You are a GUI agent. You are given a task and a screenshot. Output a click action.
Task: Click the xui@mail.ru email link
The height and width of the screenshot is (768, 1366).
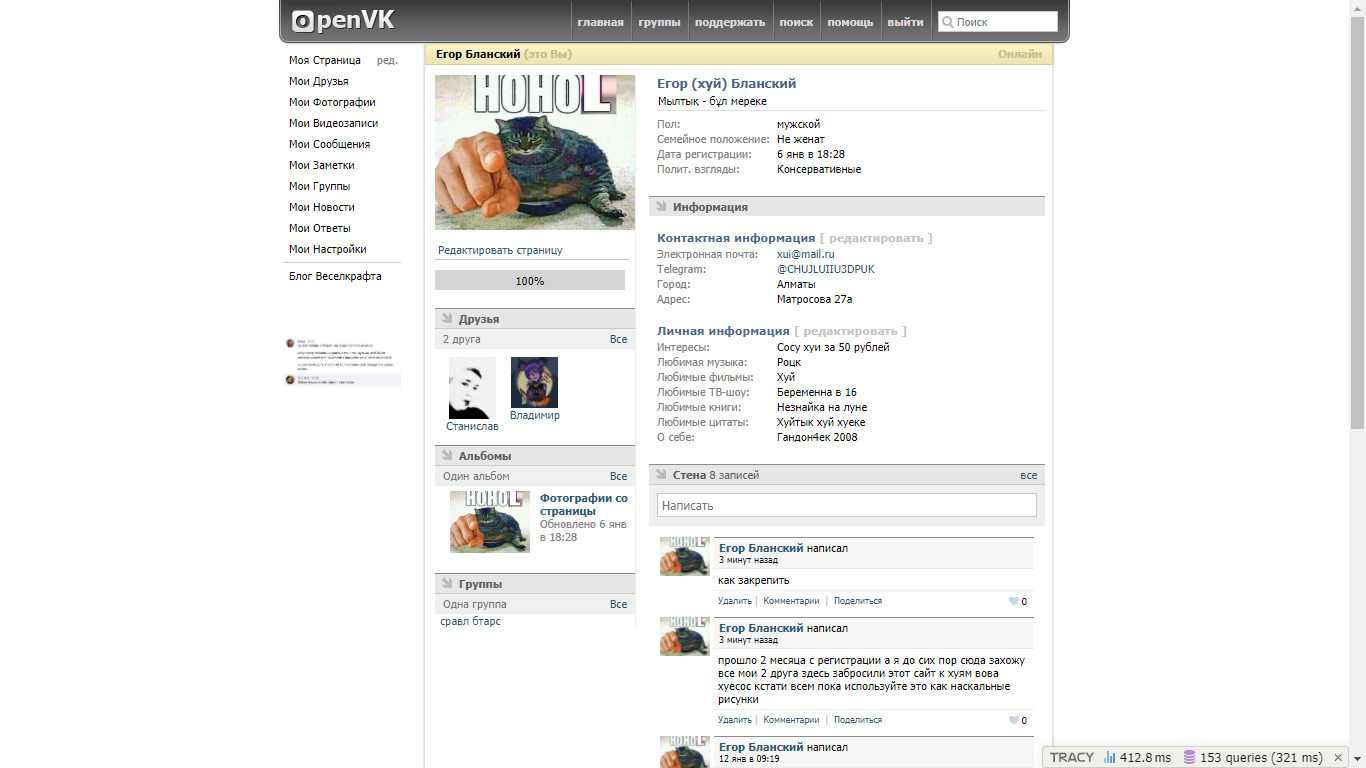(806, 254)
